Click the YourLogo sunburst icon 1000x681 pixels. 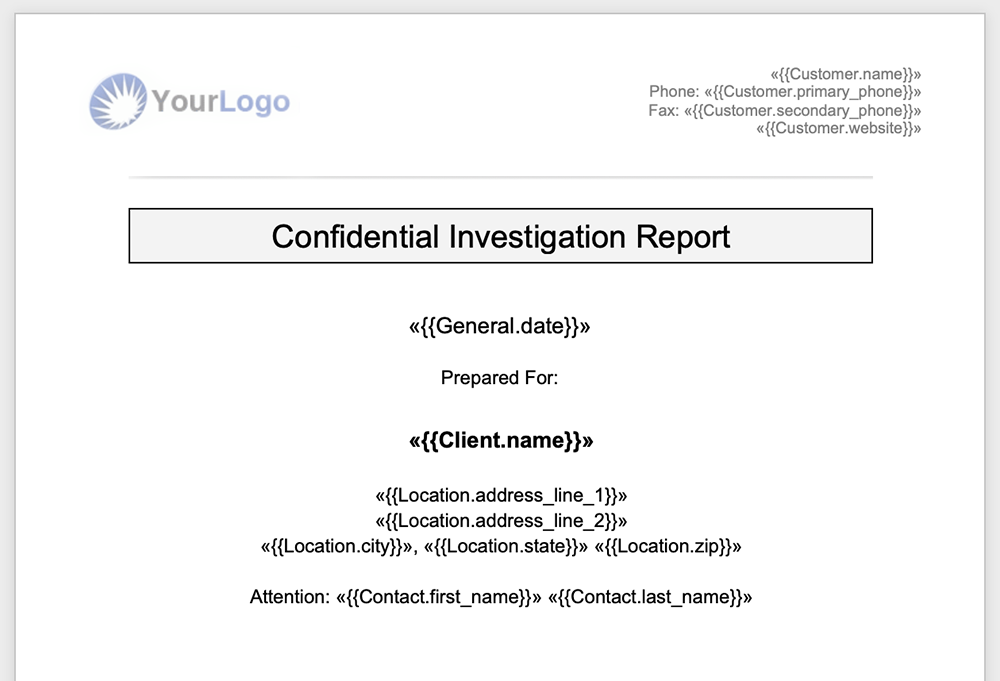118,101
